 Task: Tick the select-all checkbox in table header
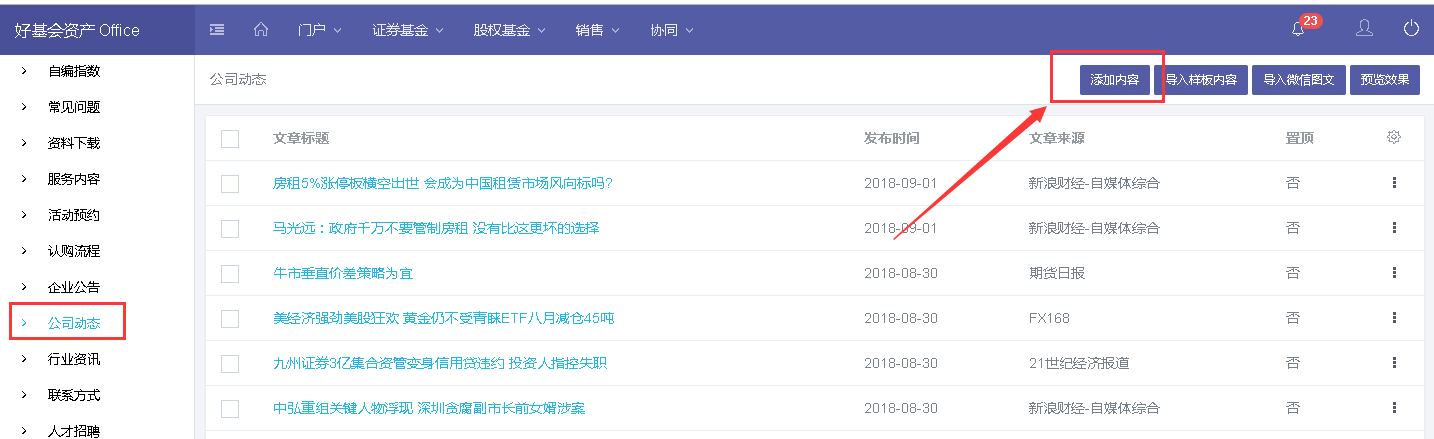[x=230, y=139]
